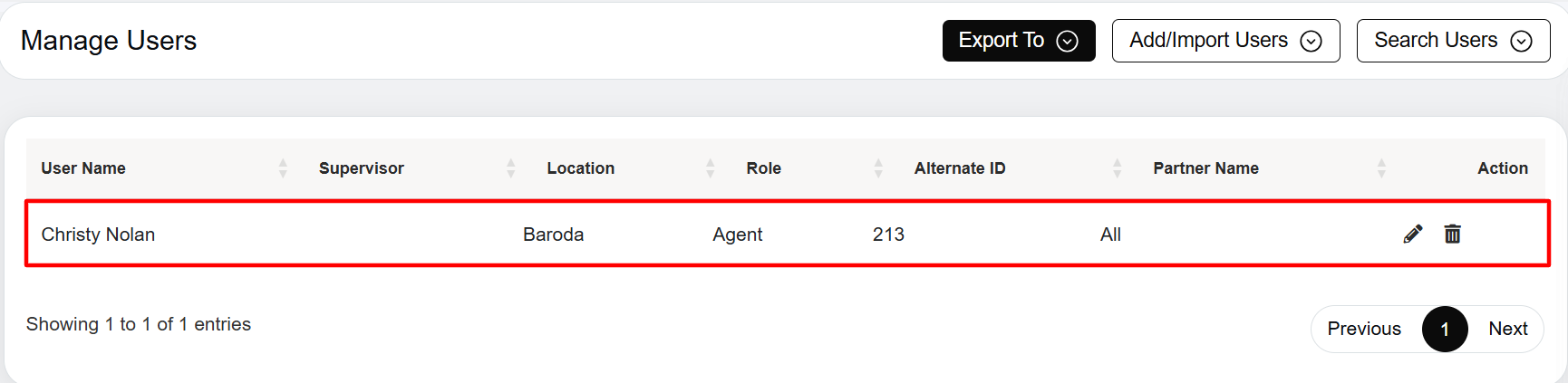Click the pencil edit icon for Christy Nolan

click(1412, 235)
